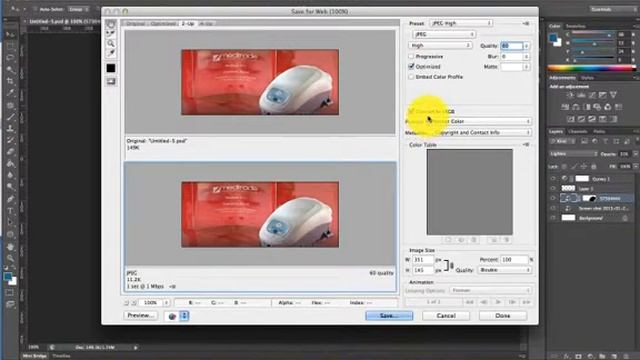This screenshot has width=640, height=360.
Task: Select the Slice Select tool in Save for Web
Action: 111,34
